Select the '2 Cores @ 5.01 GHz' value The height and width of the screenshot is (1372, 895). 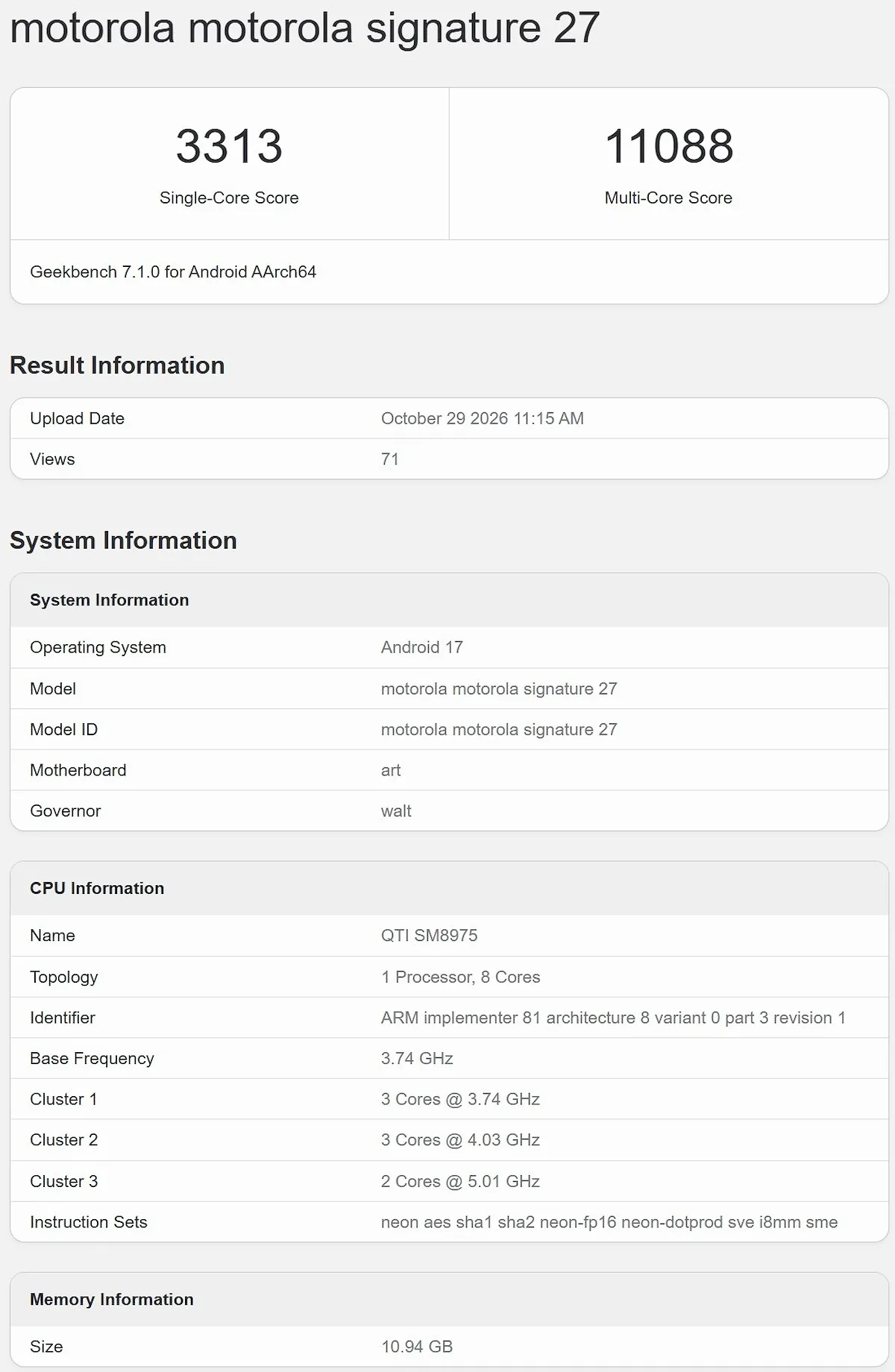coord(460,1181)
